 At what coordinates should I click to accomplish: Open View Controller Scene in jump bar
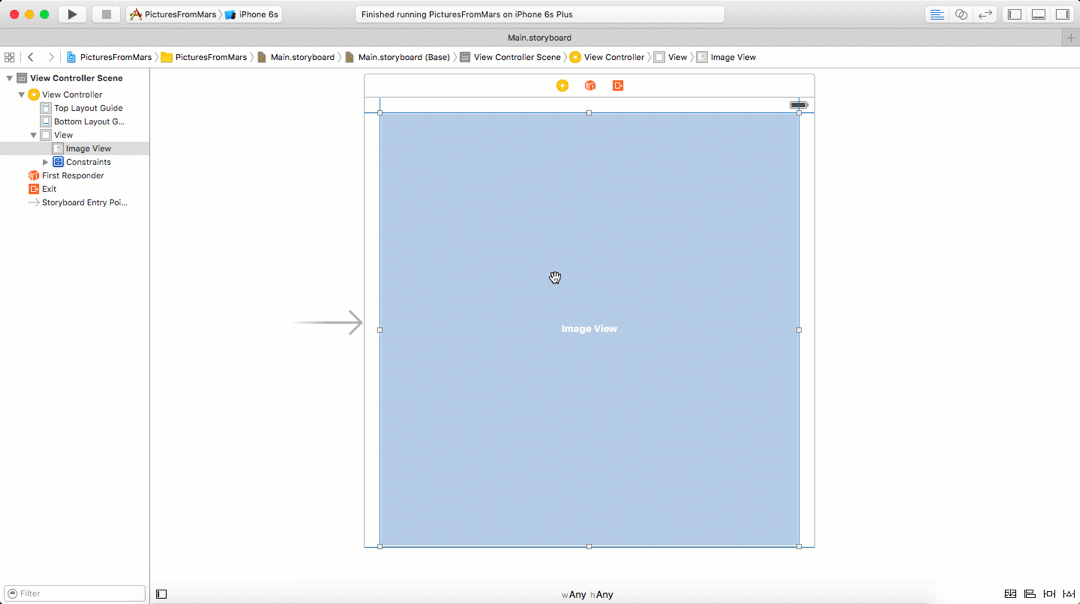coord(510,57)
